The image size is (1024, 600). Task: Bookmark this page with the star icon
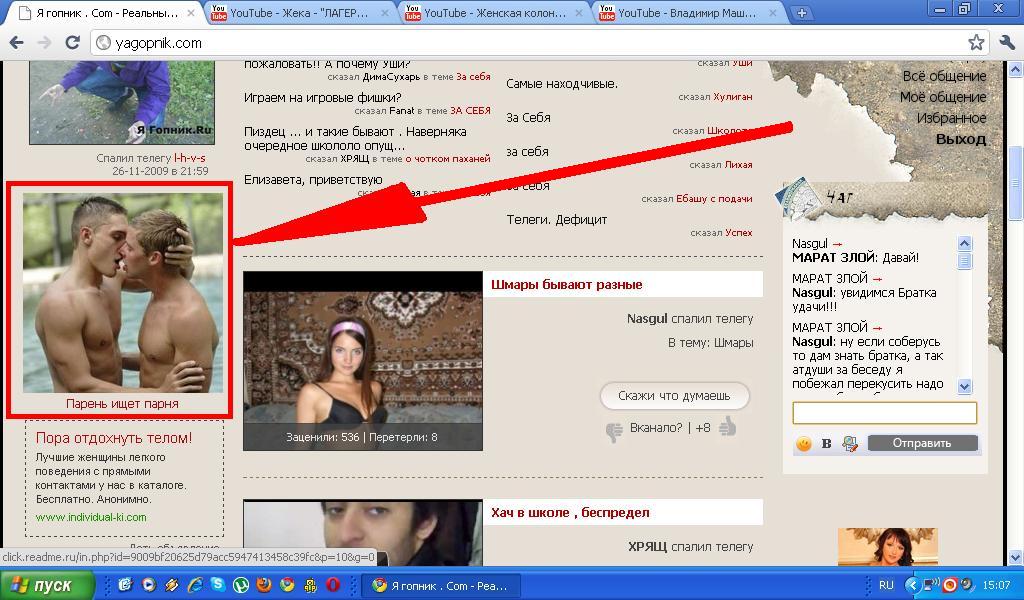(x=976, y=42)
